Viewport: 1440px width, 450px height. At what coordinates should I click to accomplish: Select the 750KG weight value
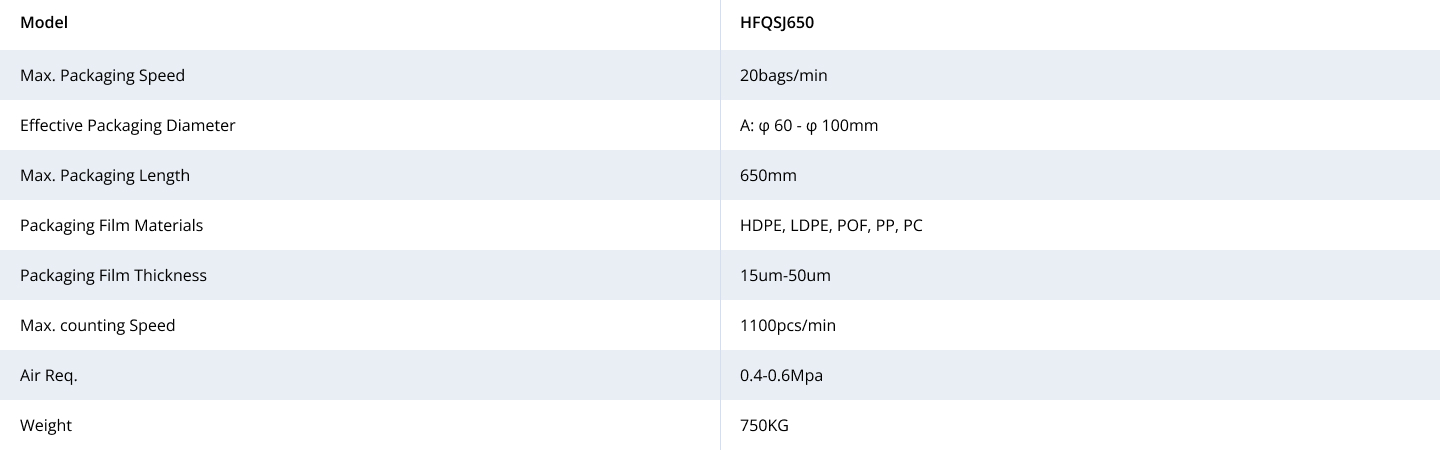(x=764, y=425)
